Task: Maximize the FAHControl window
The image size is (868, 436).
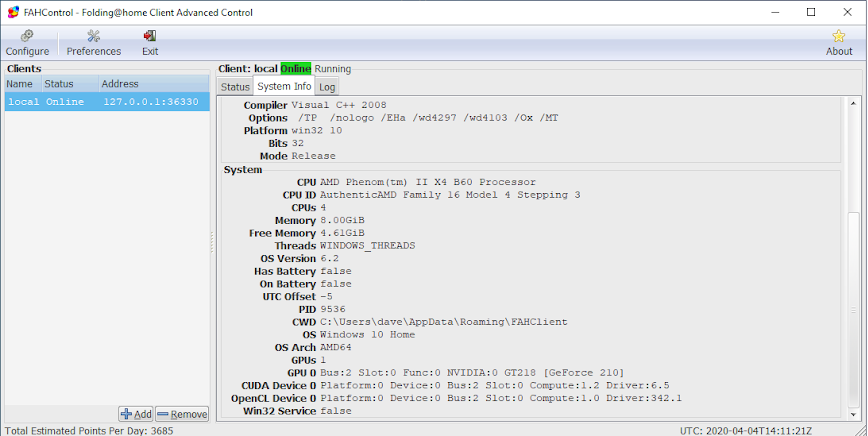Action: coord(810,12)
